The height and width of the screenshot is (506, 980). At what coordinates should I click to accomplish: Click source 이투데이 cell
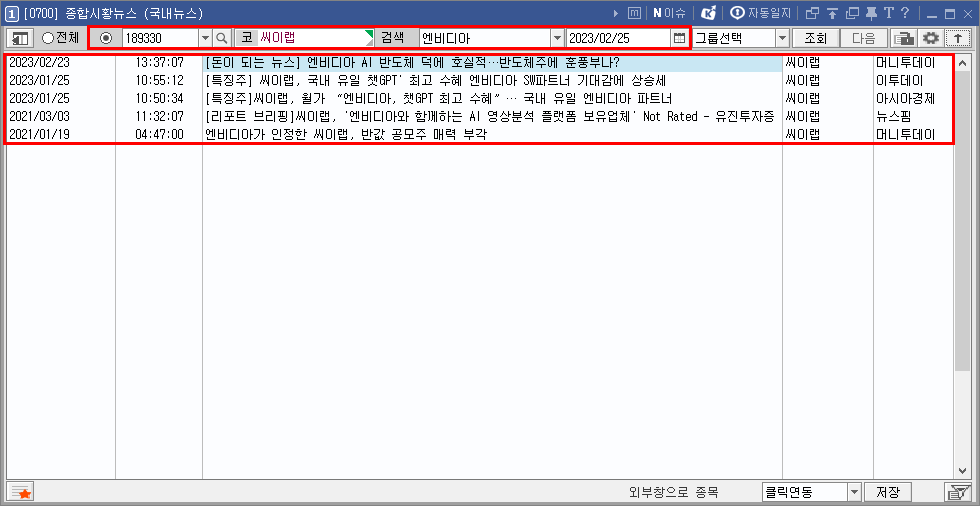(900, 81)
